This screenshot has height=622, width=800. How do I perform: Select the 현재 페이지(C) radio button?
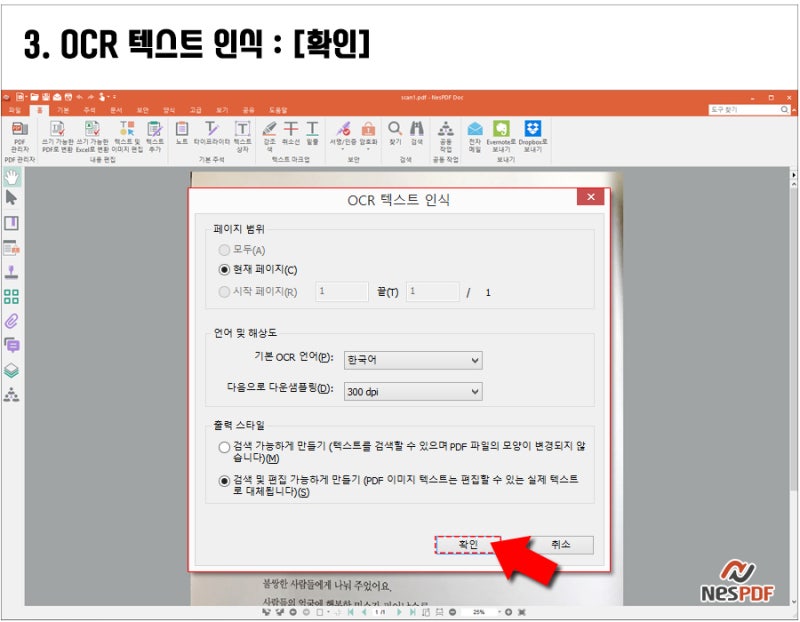pyautogui.click(x=223, y=269)
